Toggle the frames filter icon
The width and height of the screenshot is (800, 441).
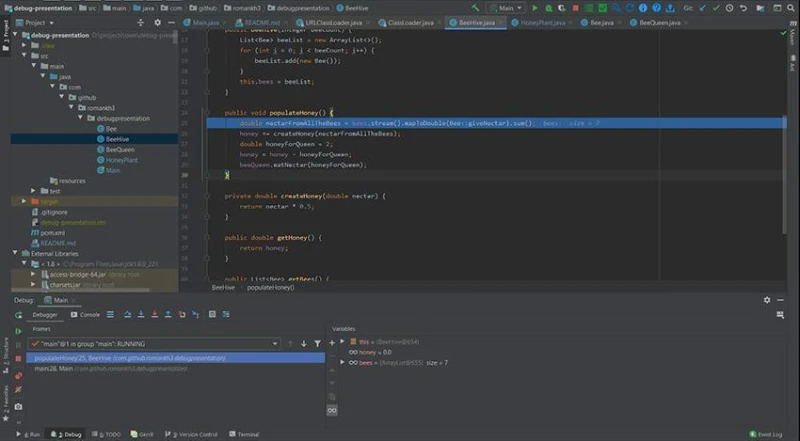[x=319, y=343]
